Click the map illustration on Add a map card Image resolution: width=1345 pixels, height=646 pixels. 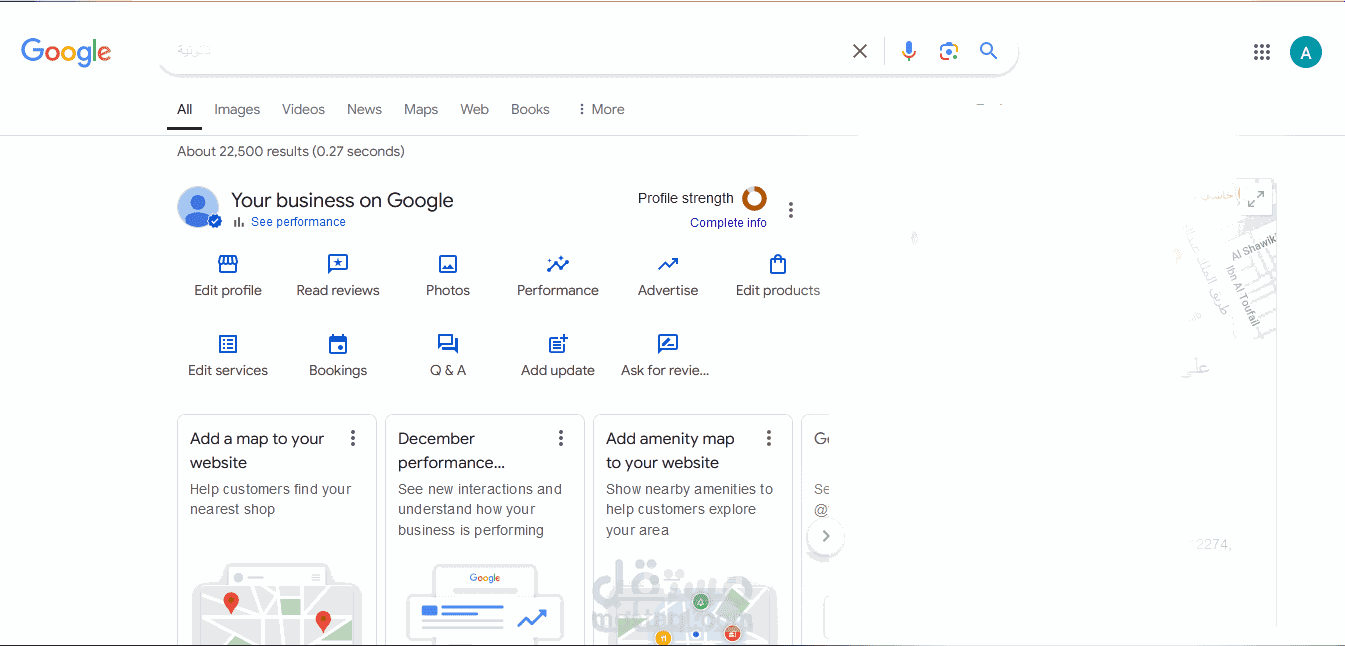click(x=277, y=604)
